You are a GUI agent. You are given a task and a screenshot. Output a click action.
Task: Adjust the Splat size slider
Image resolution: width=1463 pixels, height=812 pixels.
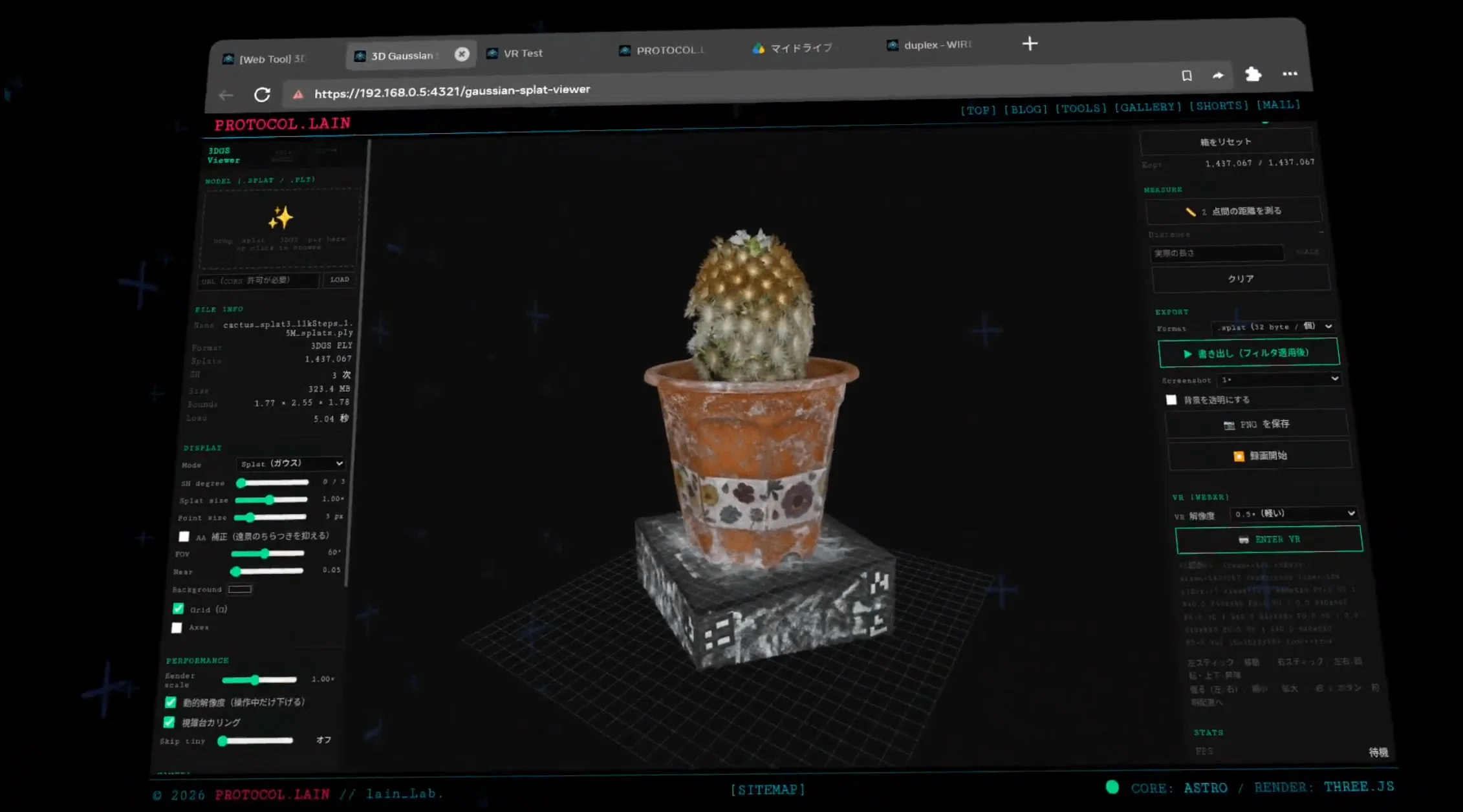click(x=271, y=500)
